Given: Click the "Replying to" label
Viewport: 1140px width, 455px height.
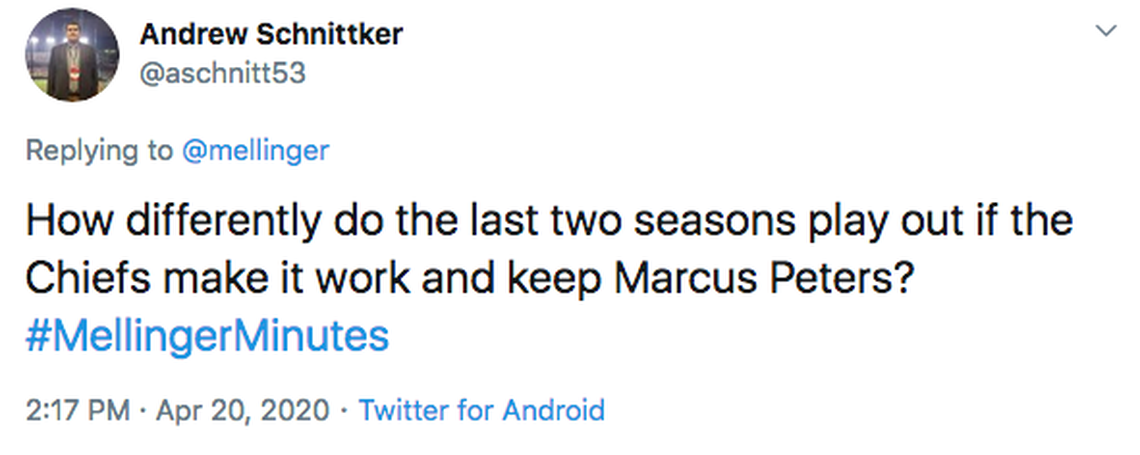Looking at the screenshot, I should 98,151.
